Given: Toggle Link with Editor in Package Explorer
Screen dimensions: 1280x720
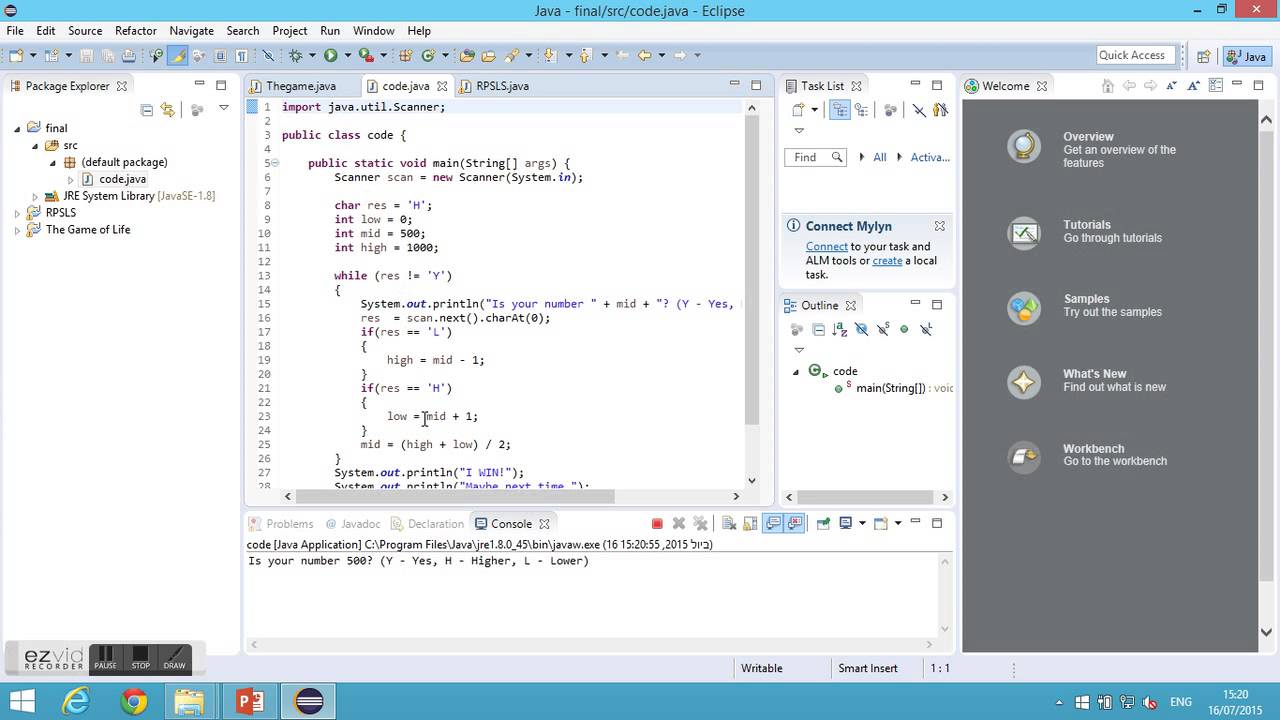Looking at the screenshot, I should pyautogui.click(x=167, y=110).
